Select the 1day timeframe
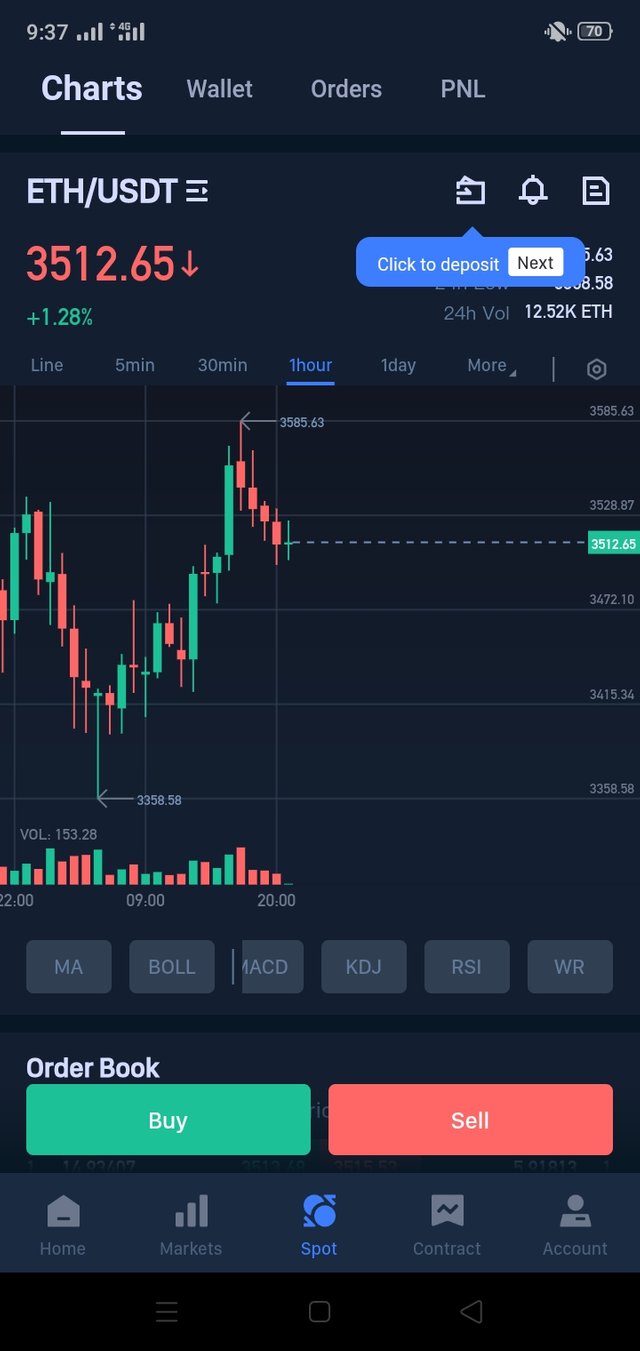Screen dimensions: 640x1351 point(398,366)
